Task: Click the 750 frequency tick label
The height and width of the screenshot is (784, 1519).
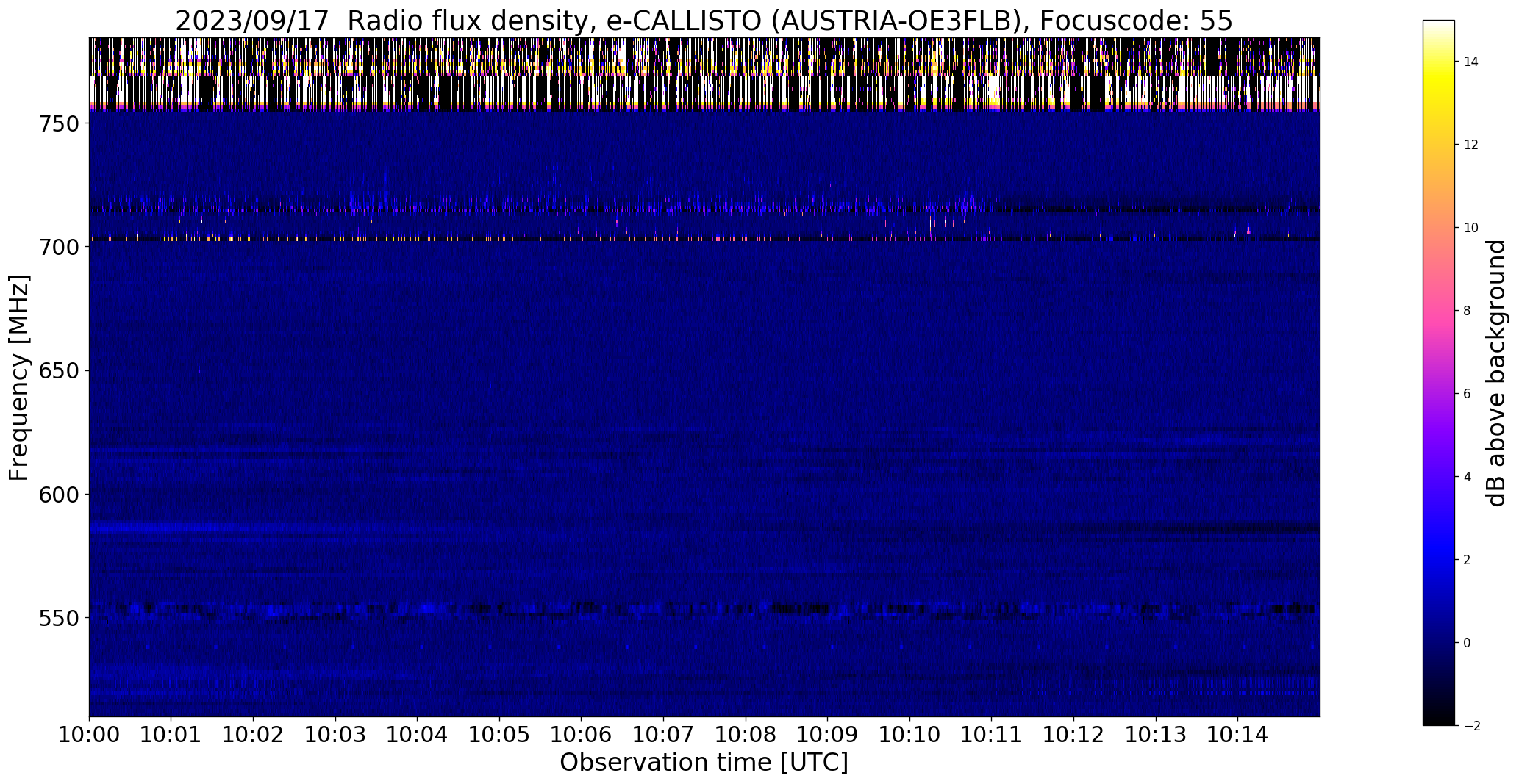Action: (59, 124)
